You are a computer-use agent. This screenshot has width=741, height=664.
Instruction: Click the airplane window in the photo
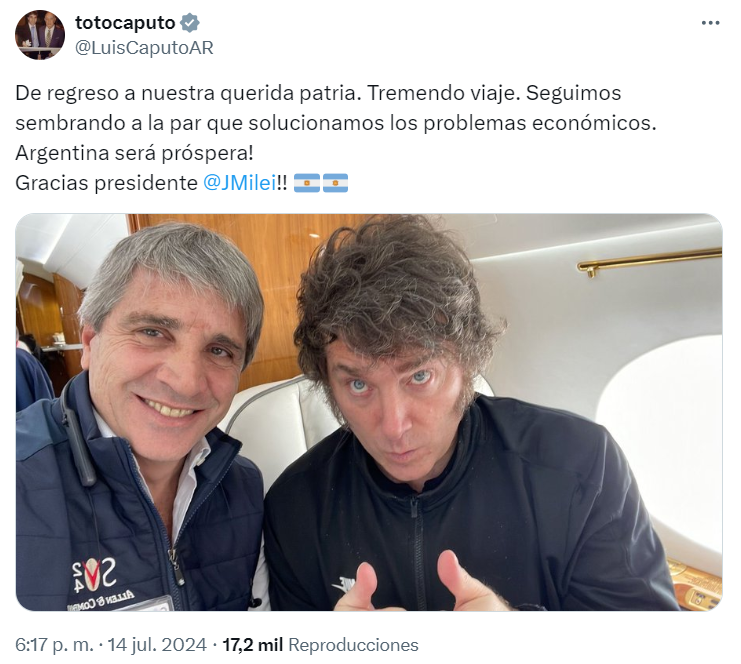point(659,423)
